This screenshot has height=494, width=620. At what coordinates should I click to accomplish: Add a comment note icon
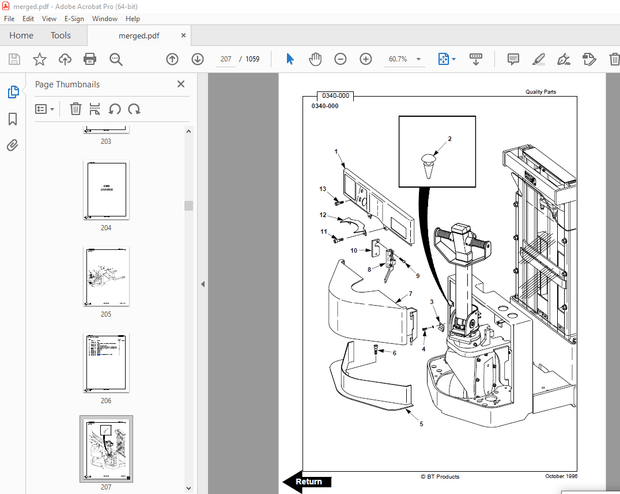[x=513, y=59]
